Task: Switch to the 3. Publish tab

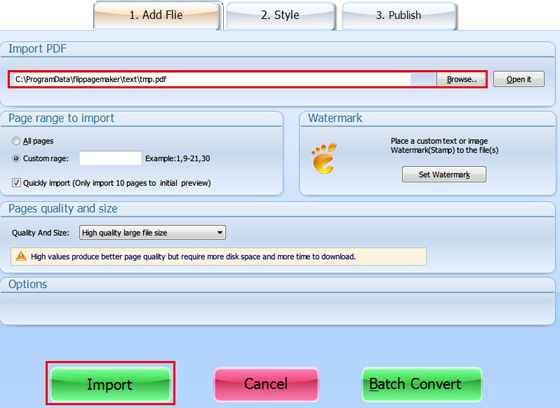Action: pos(399,15)
